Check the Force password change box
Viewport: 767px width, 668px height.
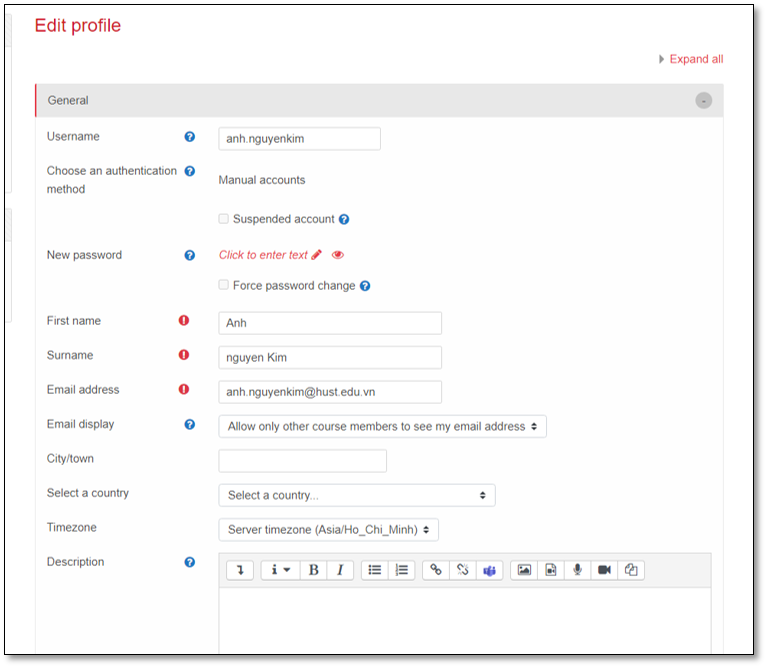(224, 285)
